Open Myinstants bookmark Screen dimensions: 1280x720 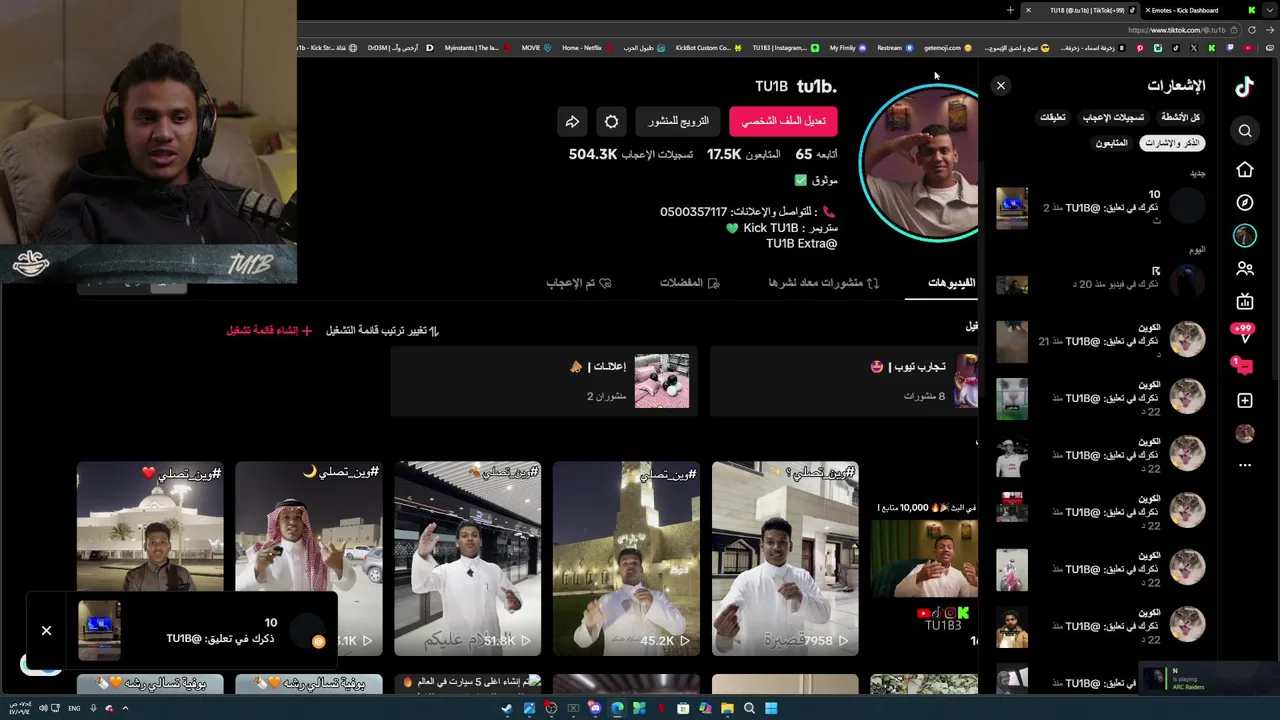pyautogui.click(x=477, y=48)
